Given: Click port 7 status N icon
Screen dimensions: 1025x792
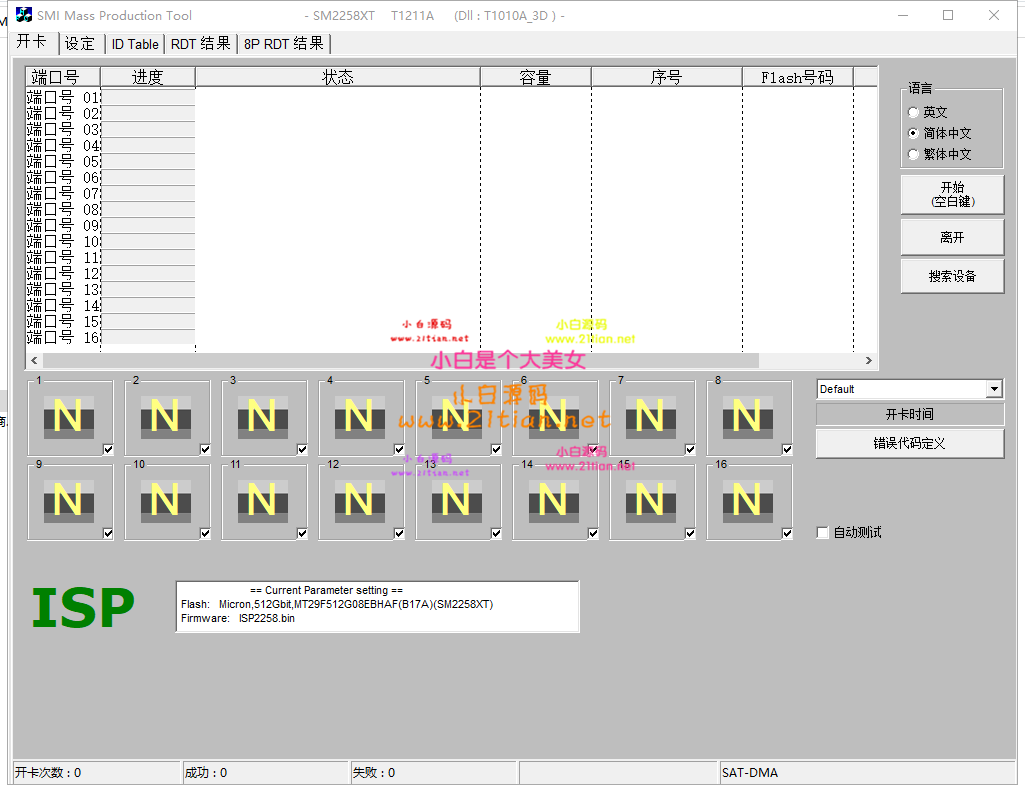Looking at the screenshot, I should [650, 416].
